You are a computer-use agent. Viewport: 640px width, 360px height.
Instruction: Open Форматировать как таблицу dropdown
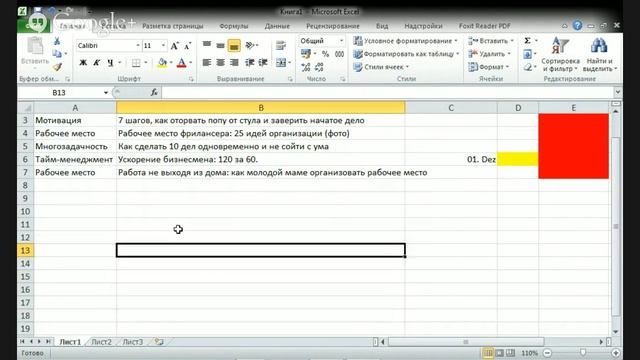(x=406, y=54)
